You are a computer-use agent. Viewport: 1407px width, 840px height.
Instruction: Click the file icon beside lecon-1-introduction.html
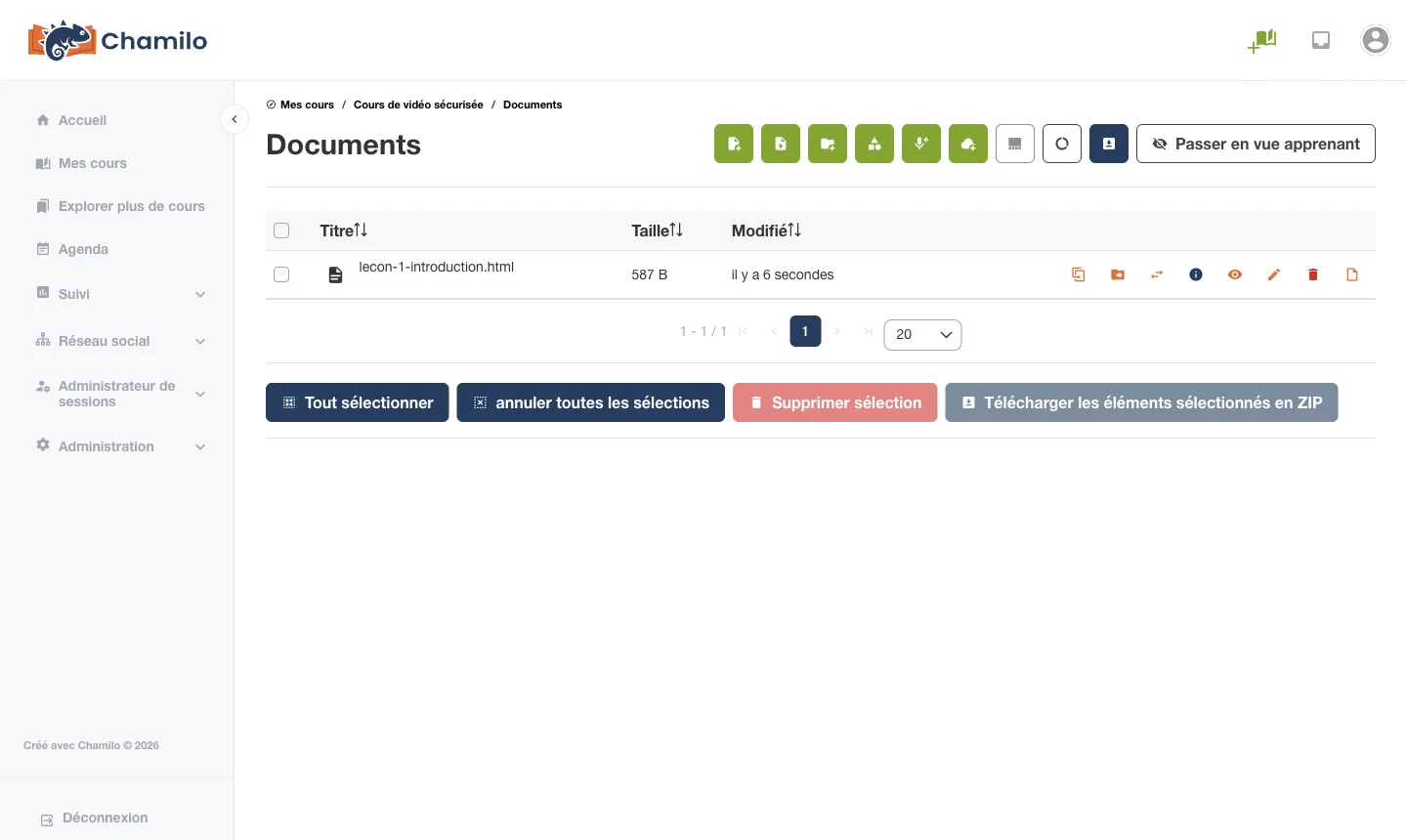pos(335,274)
